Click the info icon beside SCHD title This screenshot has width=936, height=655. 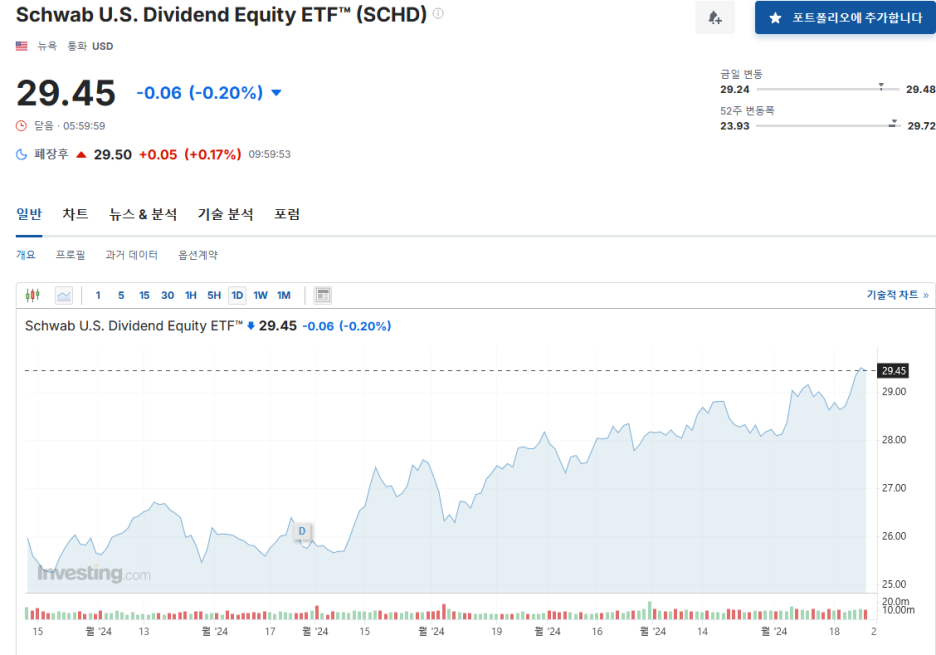[438, 14]
